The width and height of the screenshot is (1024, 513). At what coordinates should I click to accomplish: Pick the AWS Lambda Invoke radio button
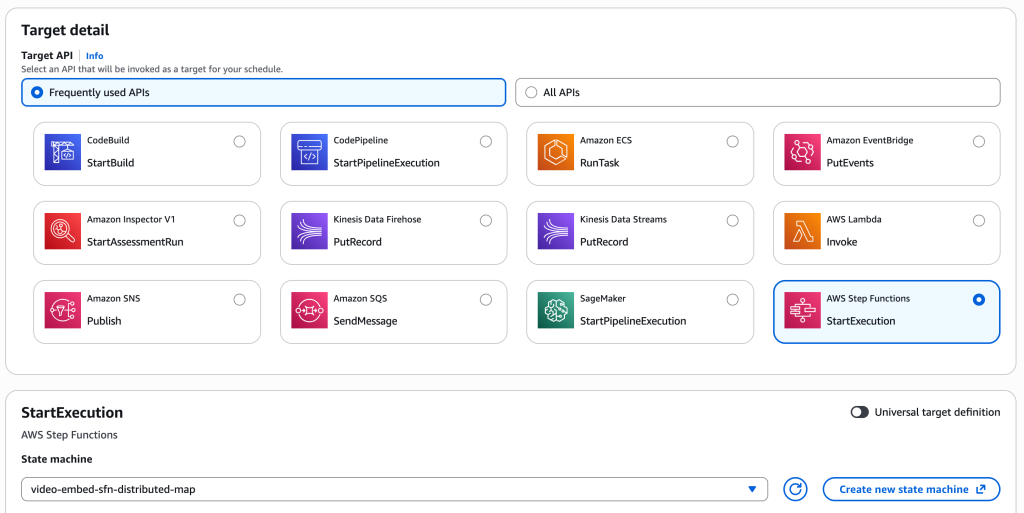tap(979, 220)
